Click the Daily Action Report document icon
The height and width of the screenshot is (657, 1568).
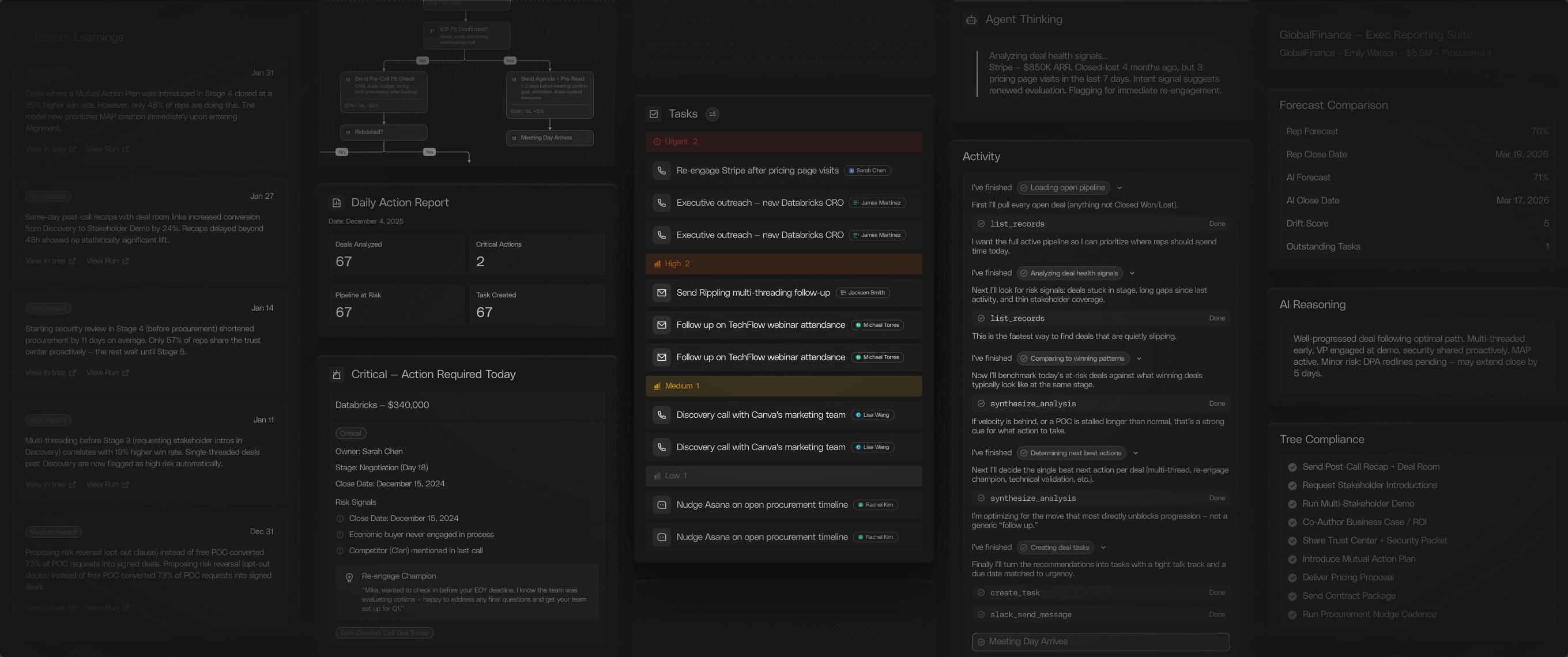[x=337, y=203]
